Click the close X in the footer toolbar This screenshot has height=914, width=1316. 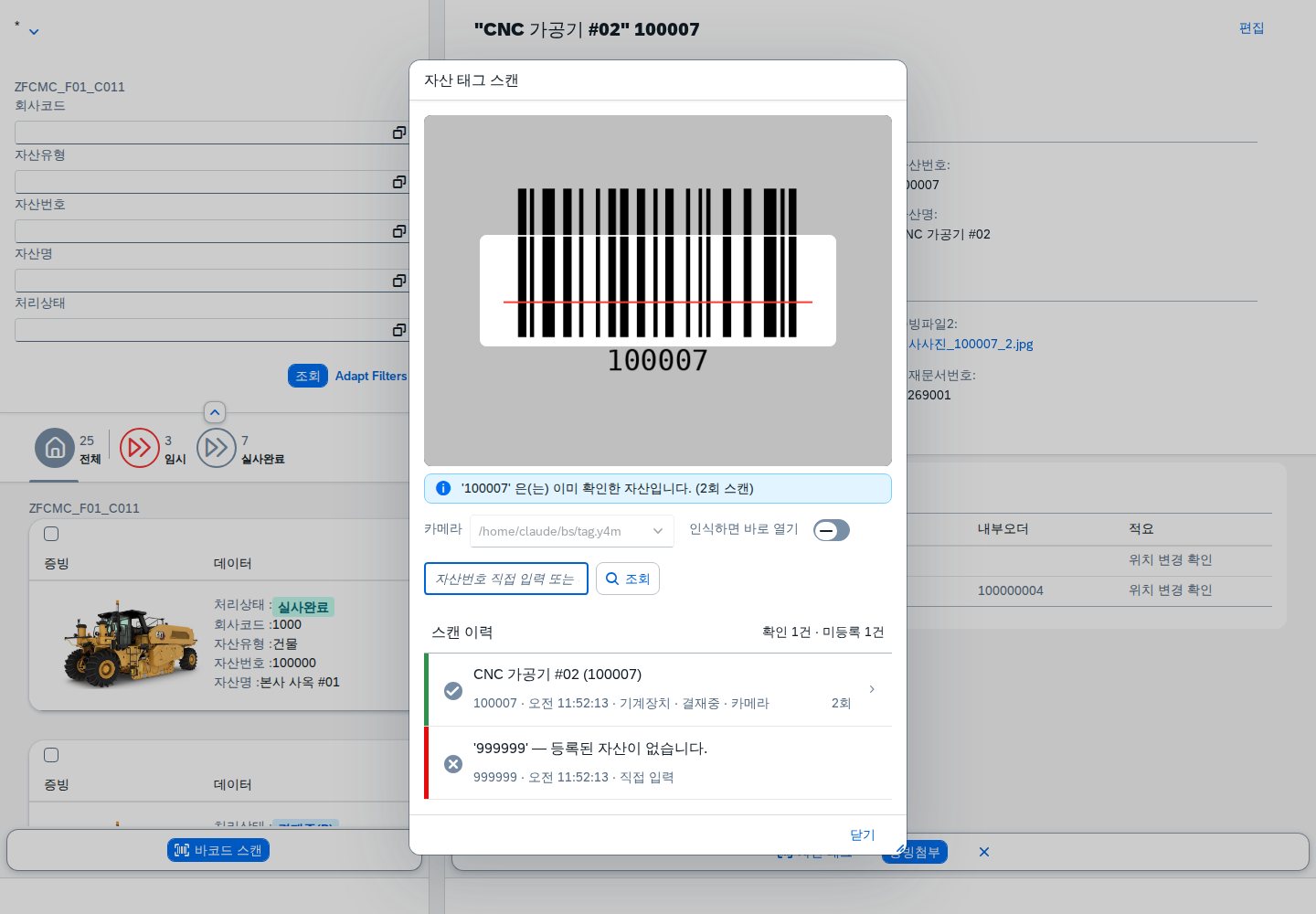tap(984, 852)
